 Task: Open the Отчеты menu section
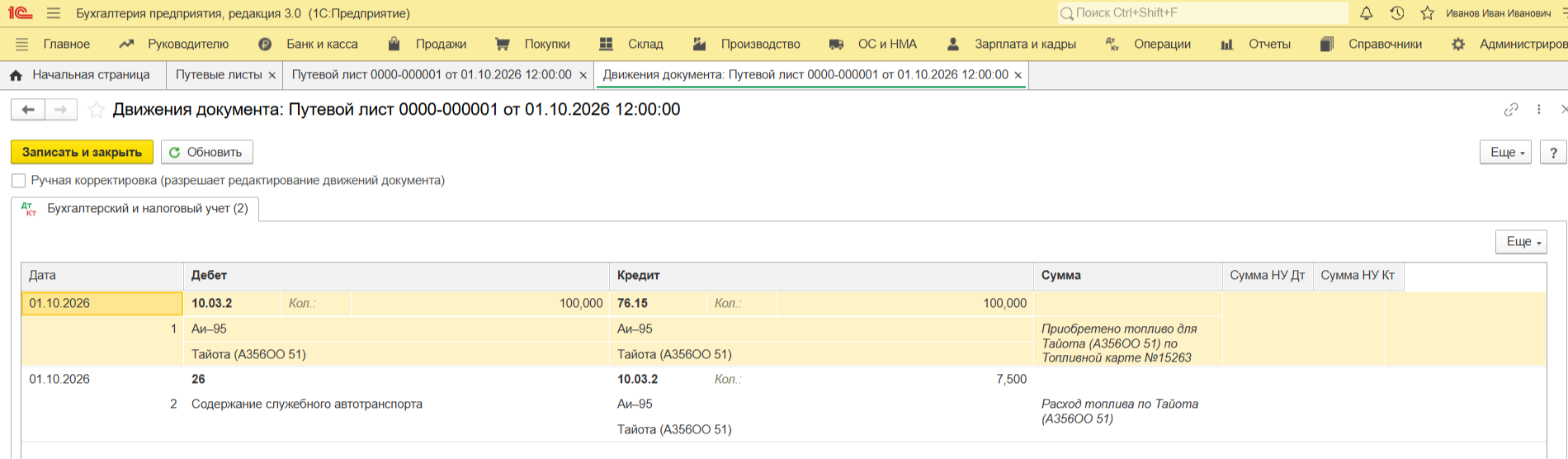click(1269, 45)
